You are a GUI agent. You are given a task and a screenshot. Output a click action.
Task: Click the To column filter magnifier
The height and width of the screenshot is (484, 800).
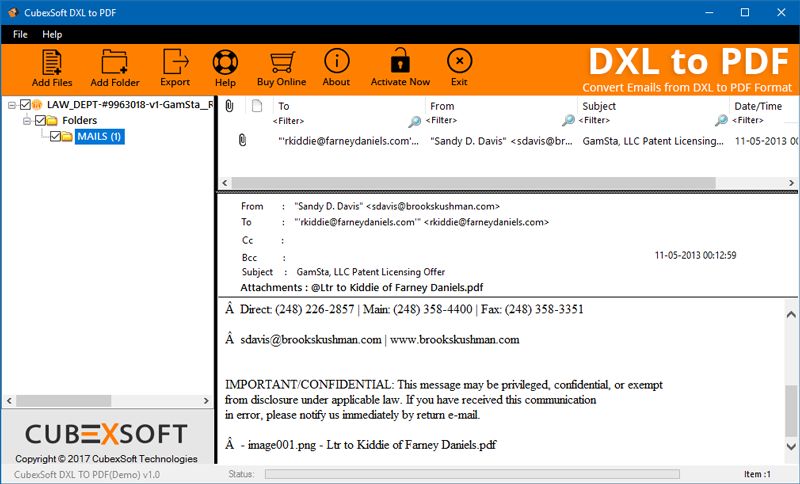pyautogui.click(x=415, y=121)
